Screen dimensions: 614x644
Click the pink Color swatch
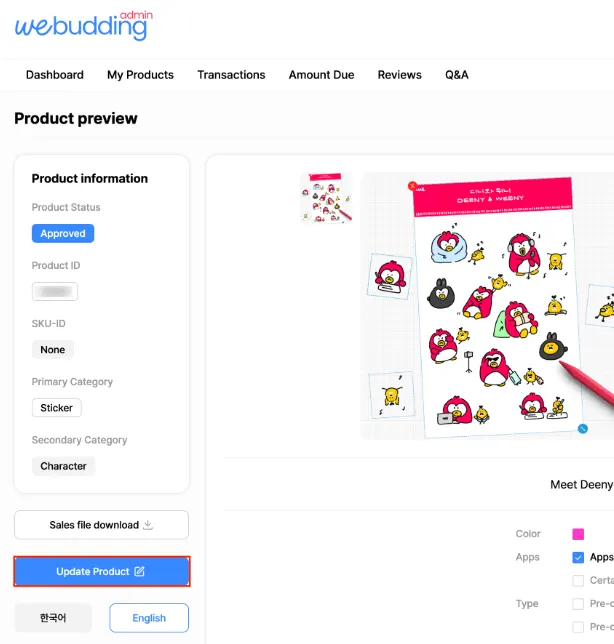(578, 534)
